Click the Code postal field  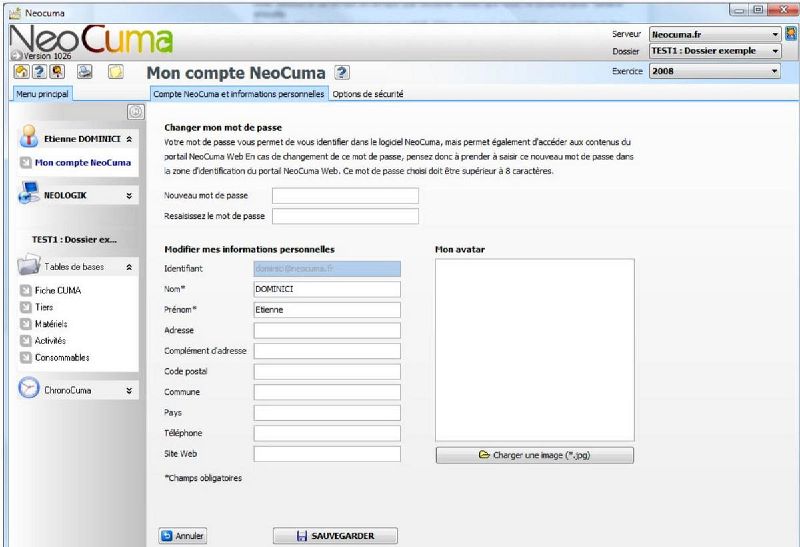(327, 371)
